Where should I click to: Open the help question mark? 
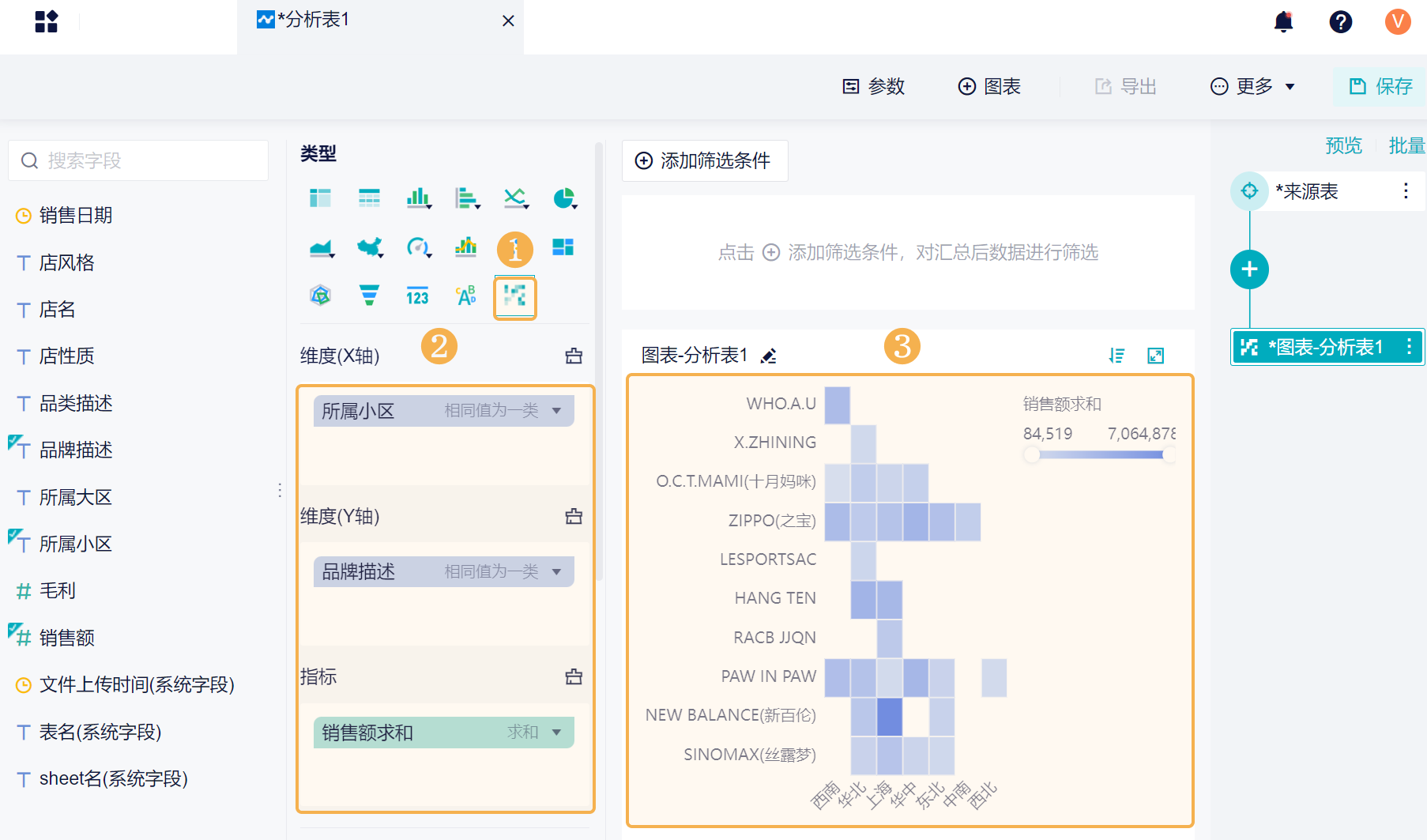tap(1341, 21)
